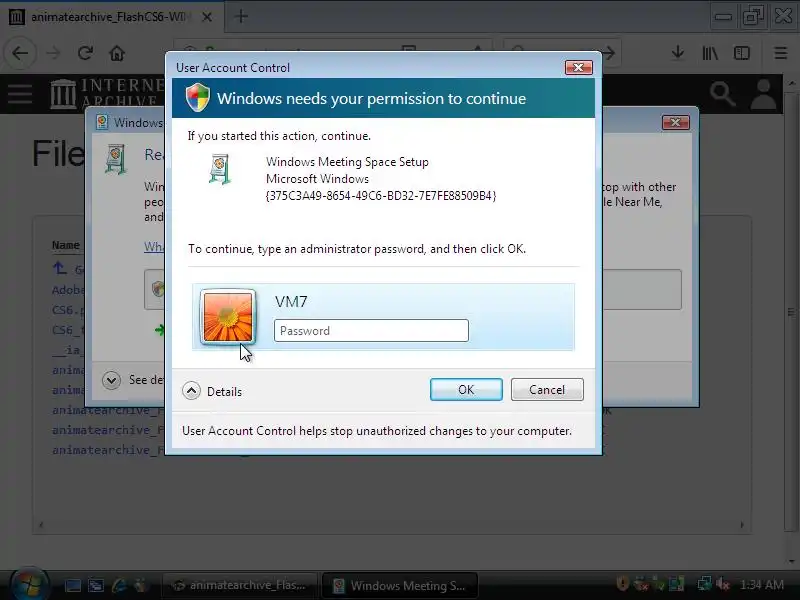Screen dimensions: 800x600
Task: Click go-up arrow in file listing
Action: pos(59,267)
